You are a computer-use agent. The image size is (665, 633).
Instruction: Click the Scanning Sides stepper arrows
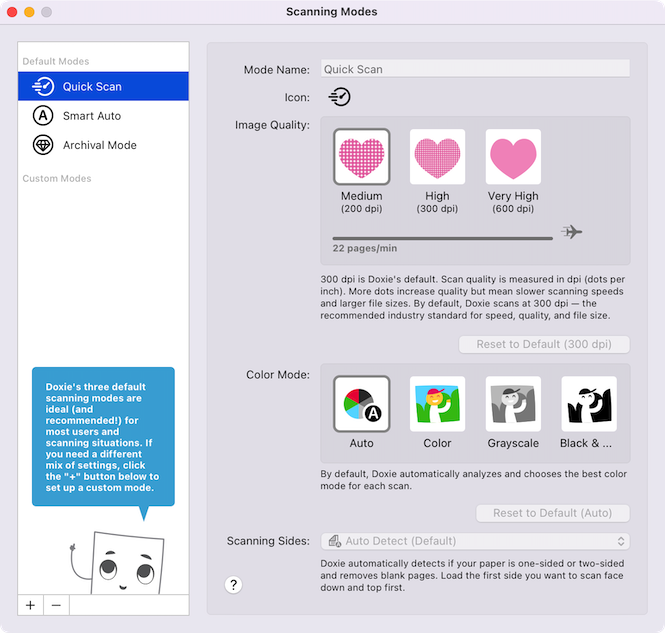(x=621, y=541)
